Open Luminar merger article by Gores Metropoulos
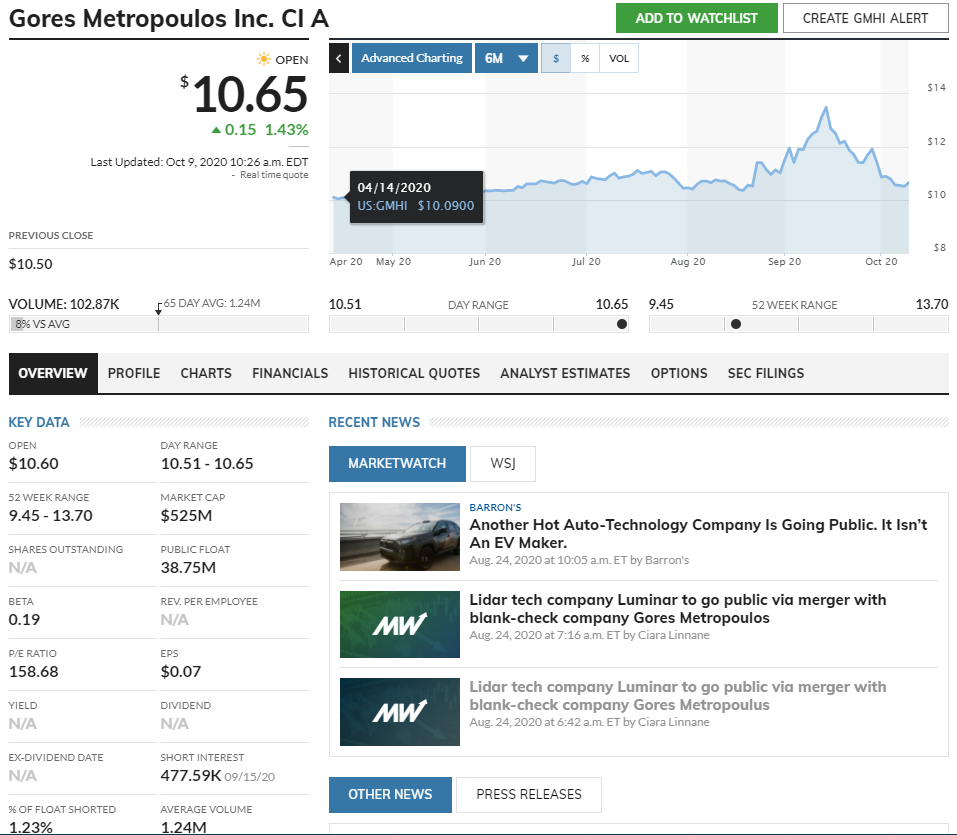This screenshot has height=835, width=957. (x=677, y=609)
